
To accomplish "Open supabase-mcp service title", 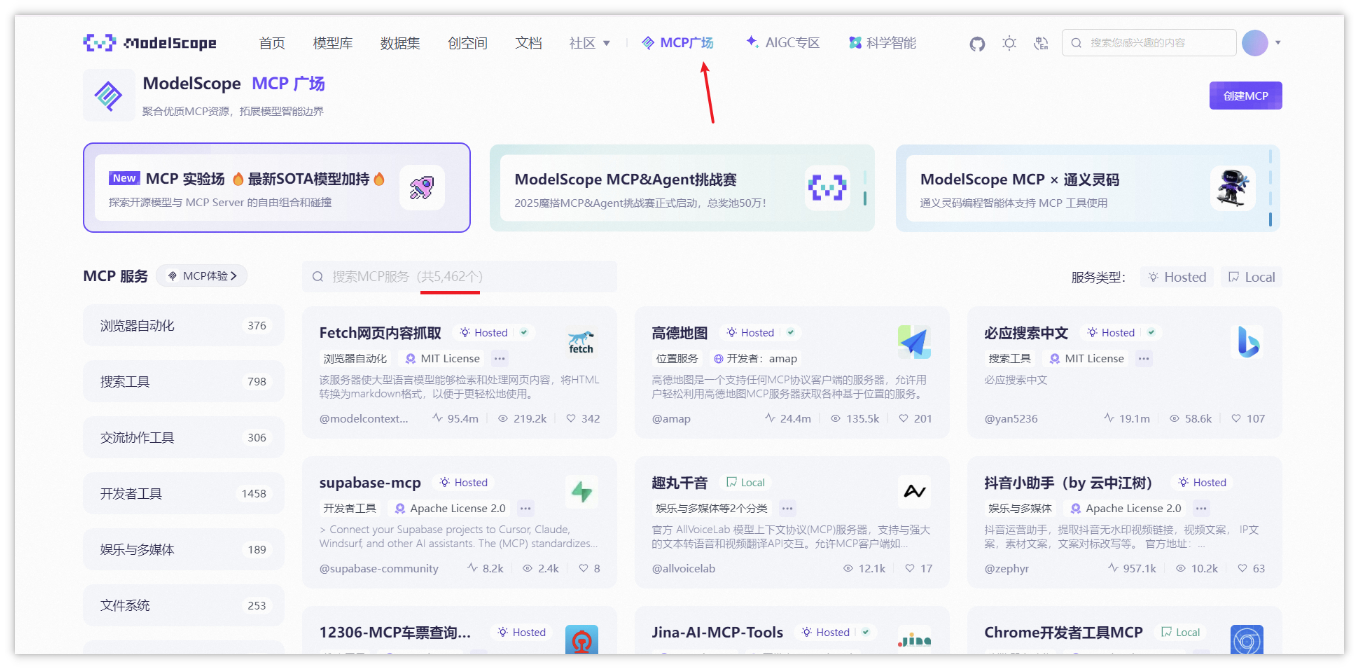I will [370, 483].
